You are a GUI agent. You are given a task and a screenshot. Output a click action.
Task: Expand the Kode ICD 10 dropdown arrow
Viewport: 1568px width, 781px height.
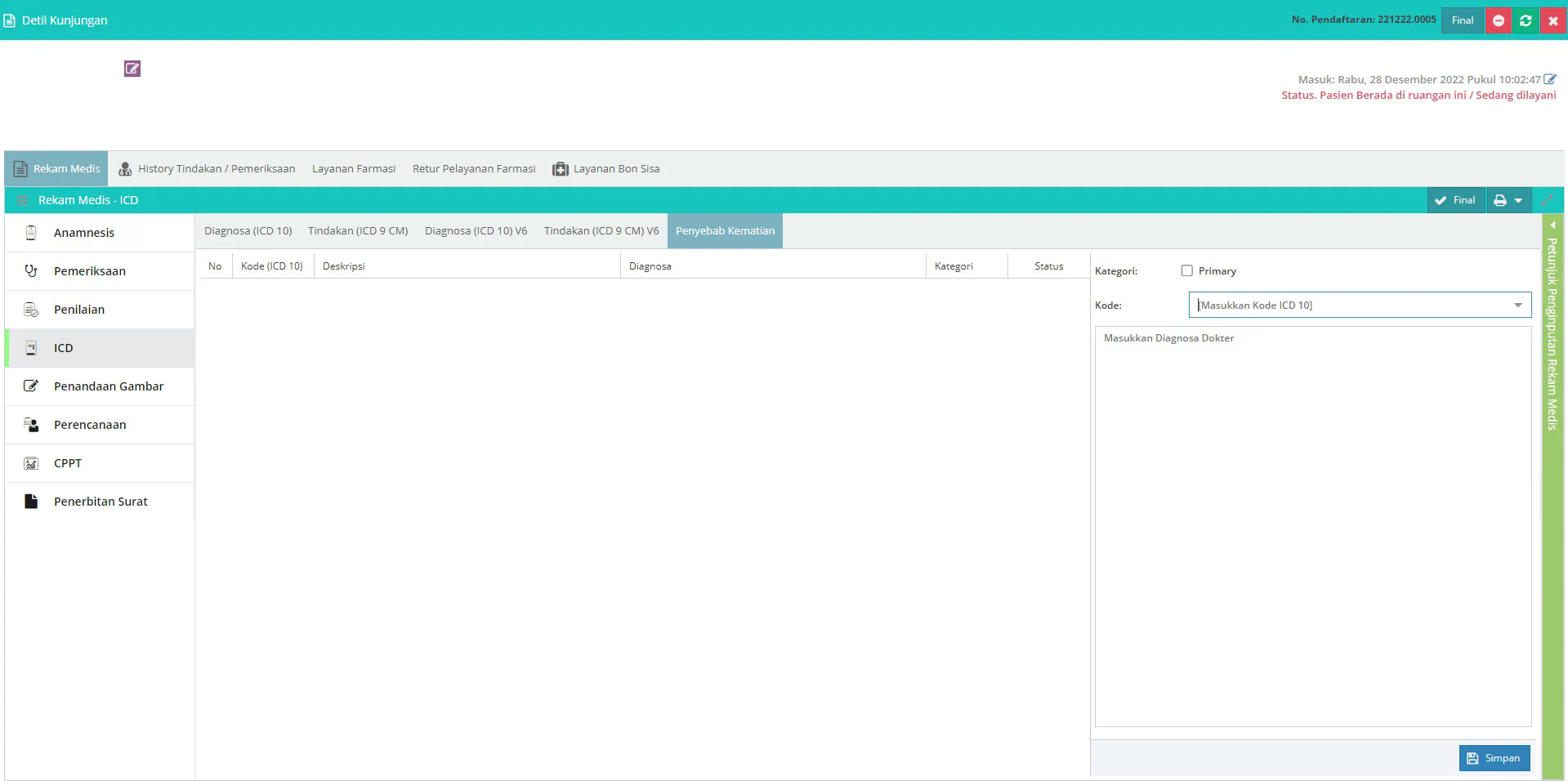pos(1518,306)
